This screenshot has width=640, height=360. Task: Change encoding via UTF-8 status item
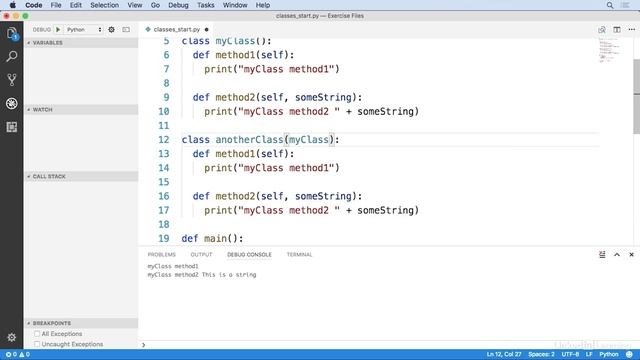(570, 354)
